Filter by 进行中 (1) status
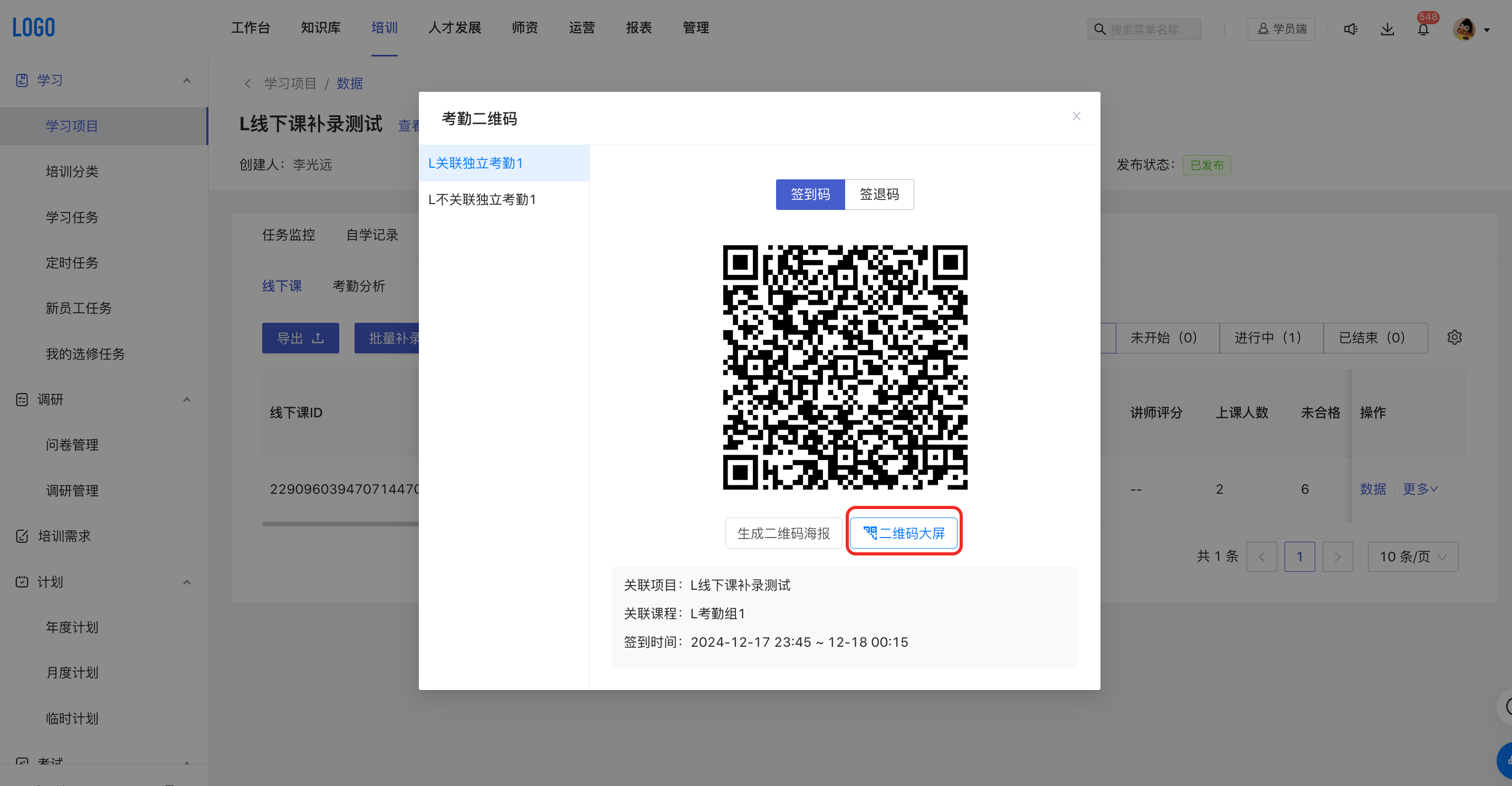The height and width of the screenshot is (786, 1512). click(1271, 338)
